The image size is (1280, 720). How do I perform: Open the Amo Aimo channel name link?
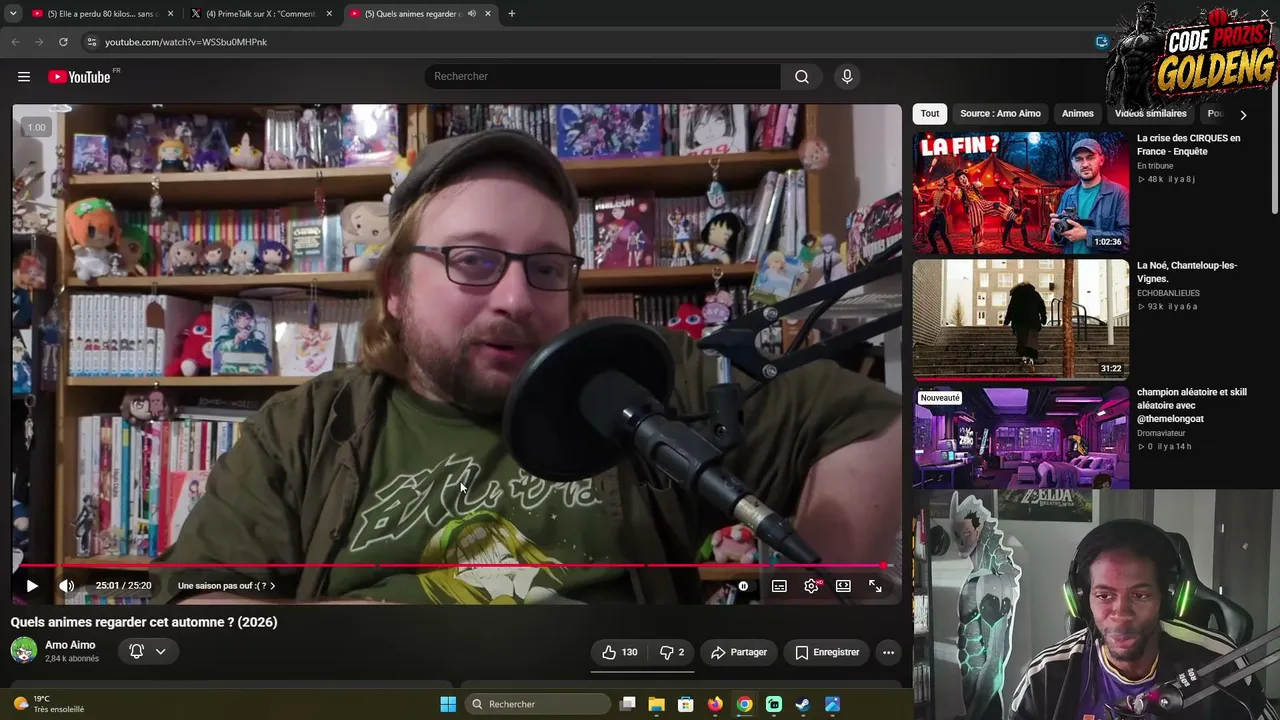(70, 645)
